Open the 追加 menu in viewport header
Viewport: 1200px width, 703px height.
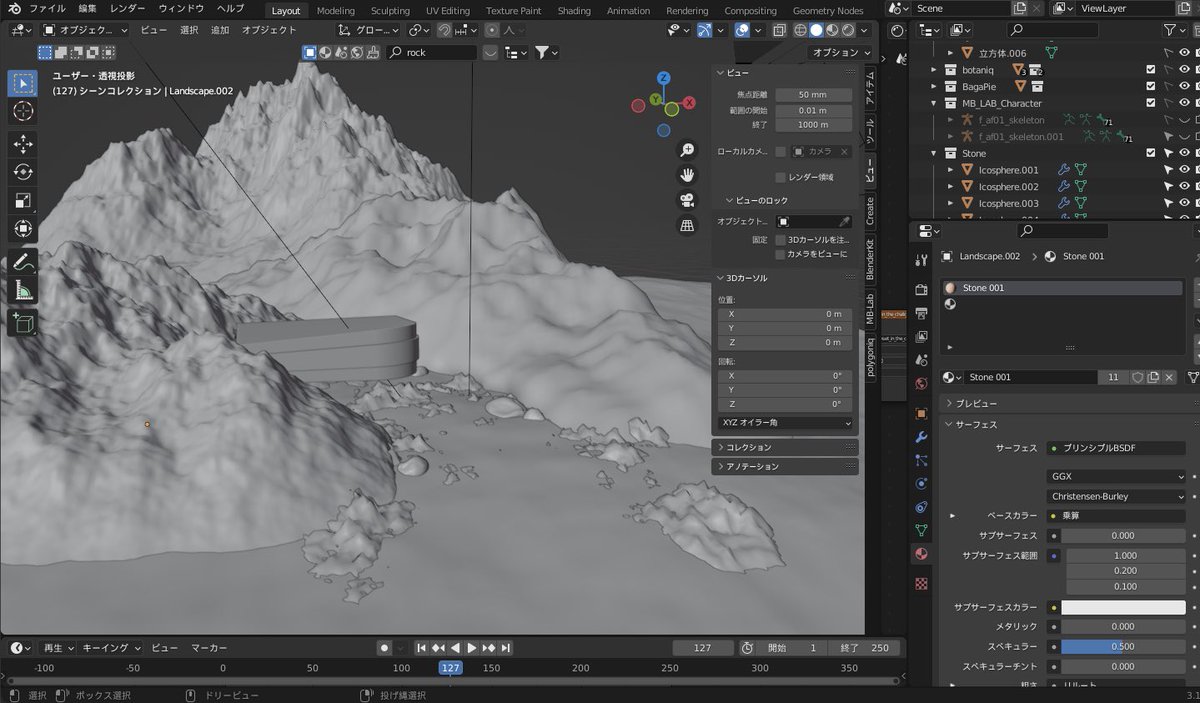point(219,30)
